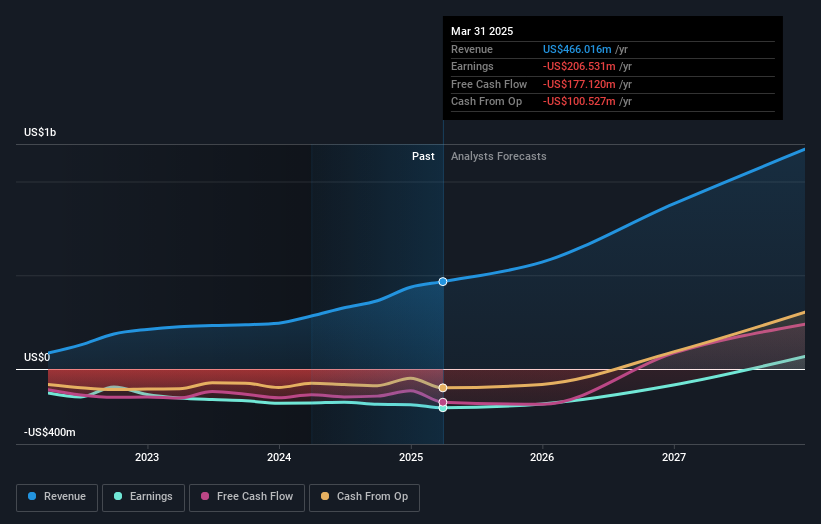Viewport: 821px width, 524px height.
Task: Toggle the Cash From Op legend series
Action: [x=364, y=497]
